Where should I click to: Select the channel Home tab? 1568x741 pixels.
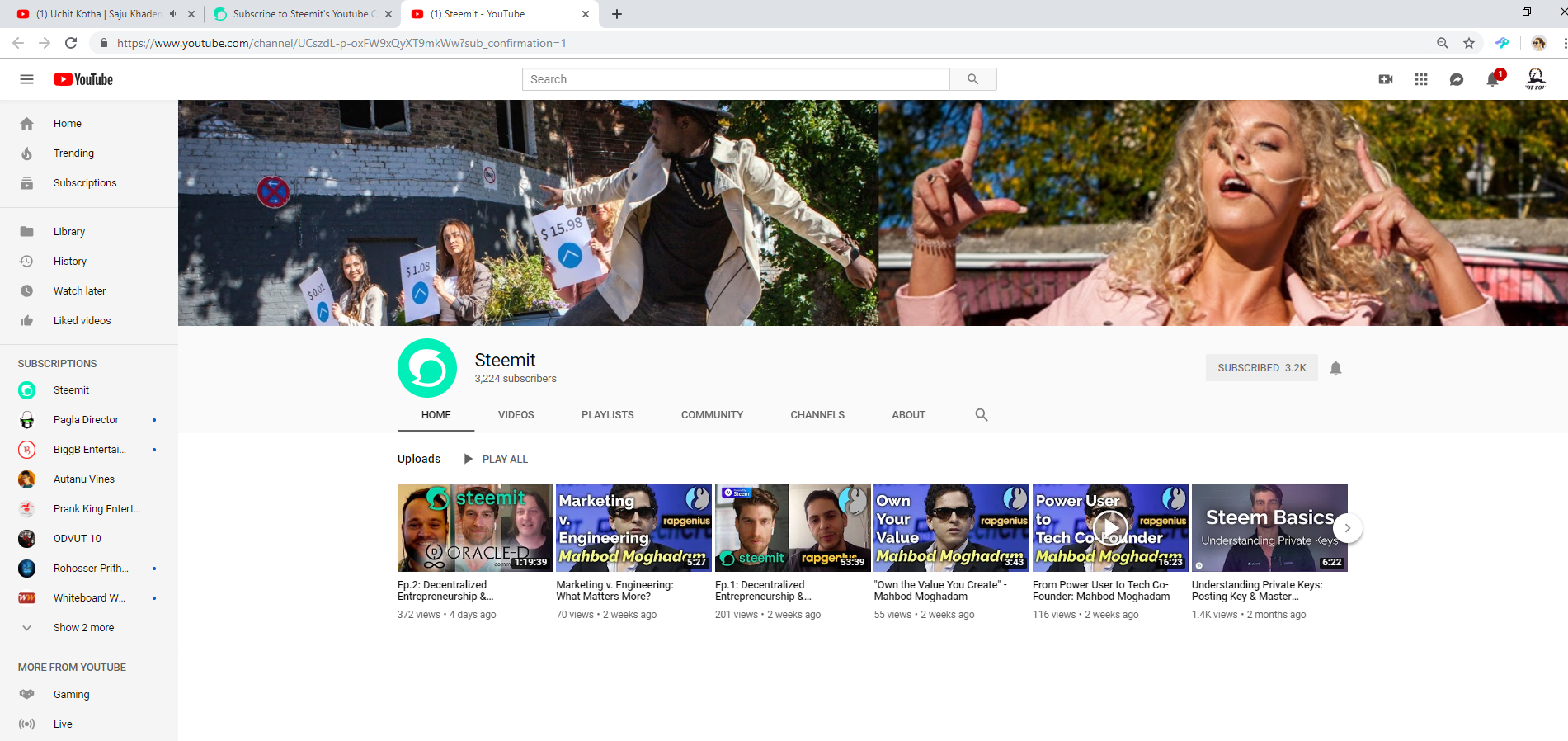(436, 415)
